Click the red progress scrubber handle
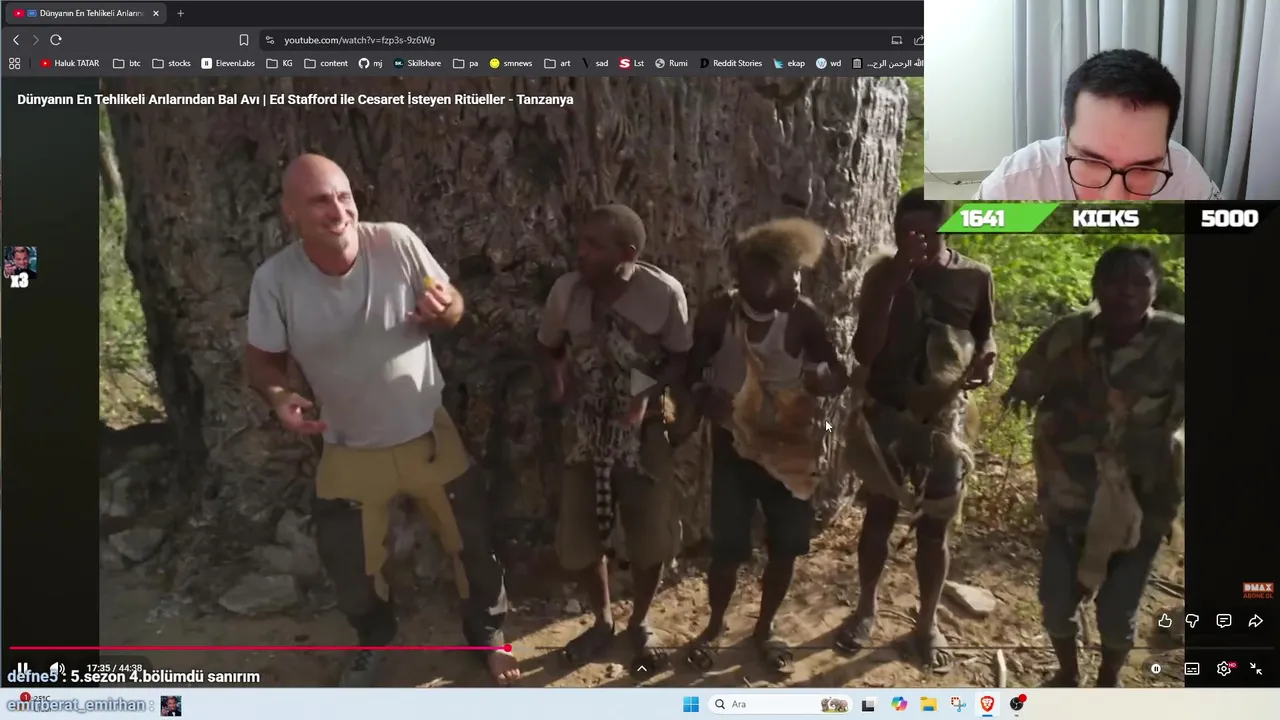The width and height of the screenshot is (1280, 720). (x=507, y=649)
